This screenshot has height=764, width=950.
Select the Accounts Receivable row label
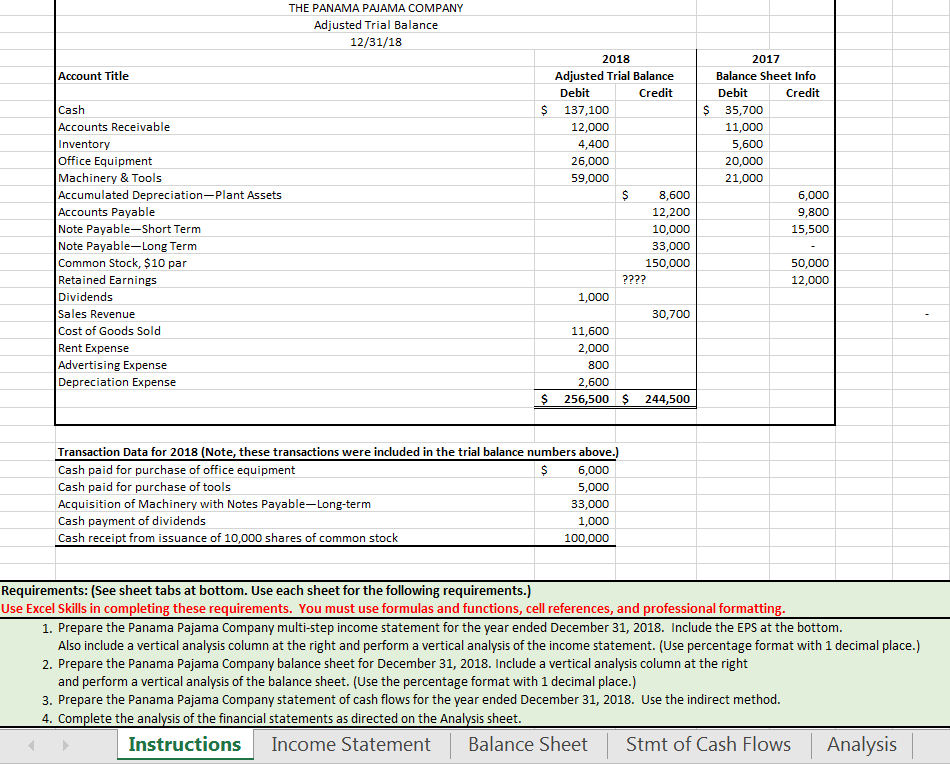112,127
